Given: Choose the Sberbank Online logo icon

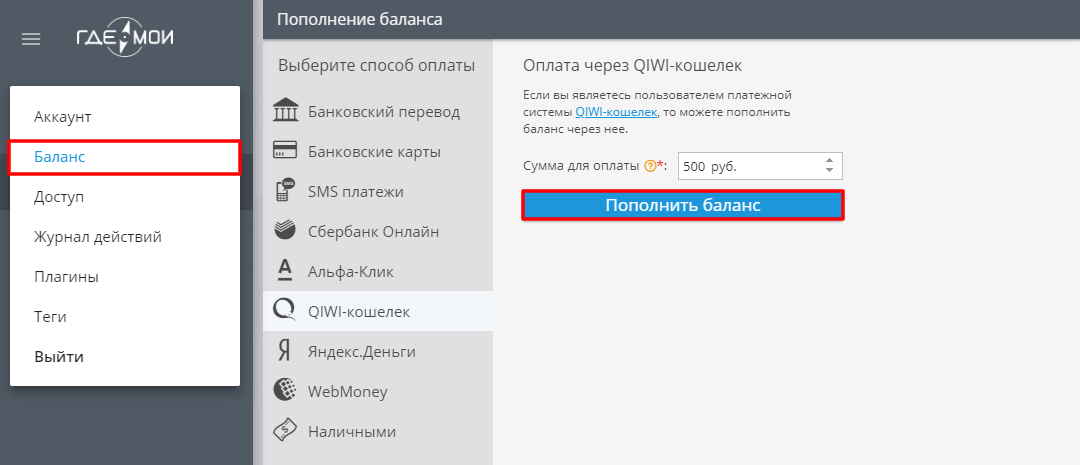Looking at the screenshot, I should coord(285,231).
